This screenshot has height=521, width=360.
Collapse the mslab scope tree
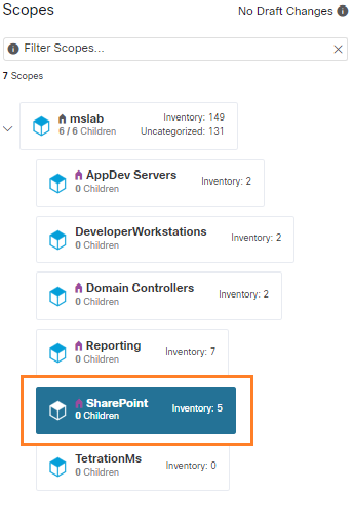(x=8, y=128)
